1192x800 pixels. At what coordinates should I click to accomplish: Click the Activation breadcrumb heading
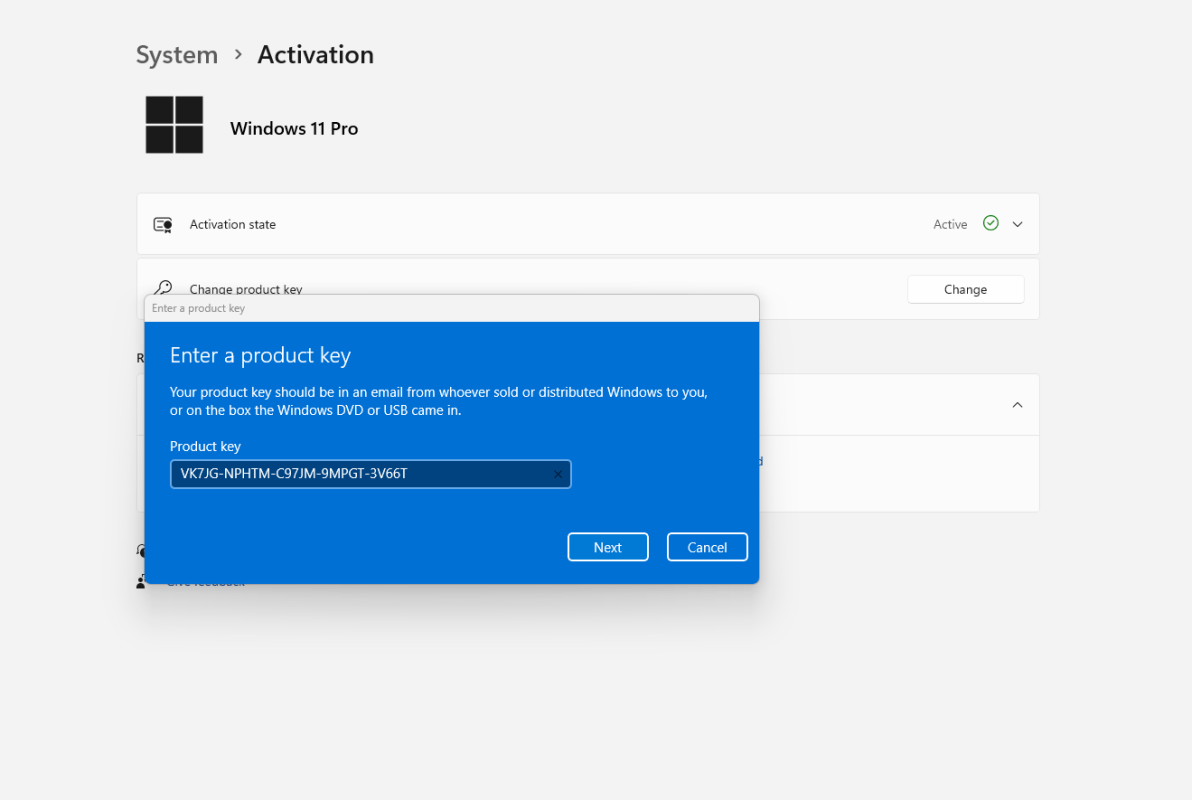coord(315,55)
